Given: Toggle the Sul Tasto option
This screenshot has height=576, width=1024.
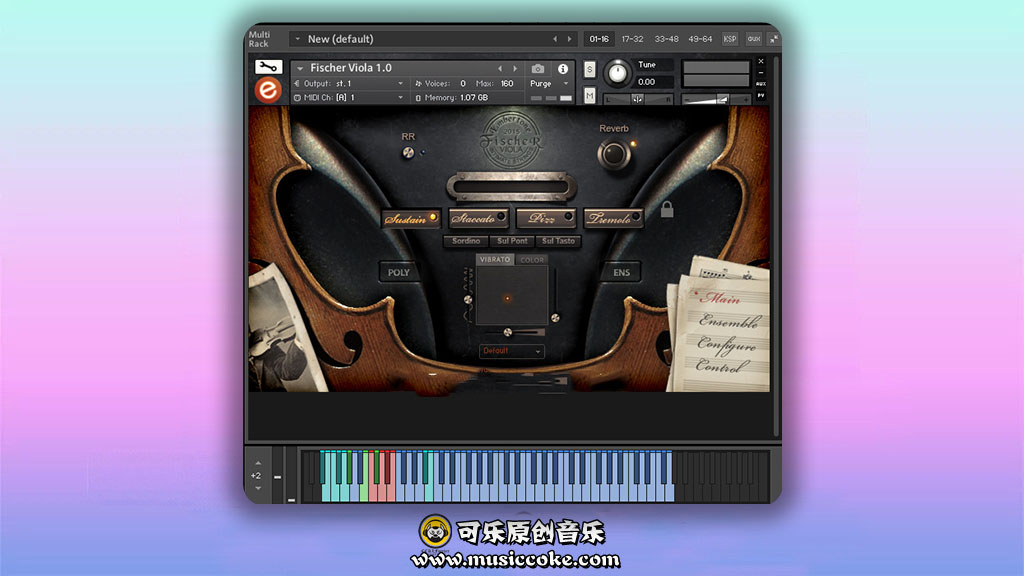Looking at the screenshot, I should click(558, 241).
